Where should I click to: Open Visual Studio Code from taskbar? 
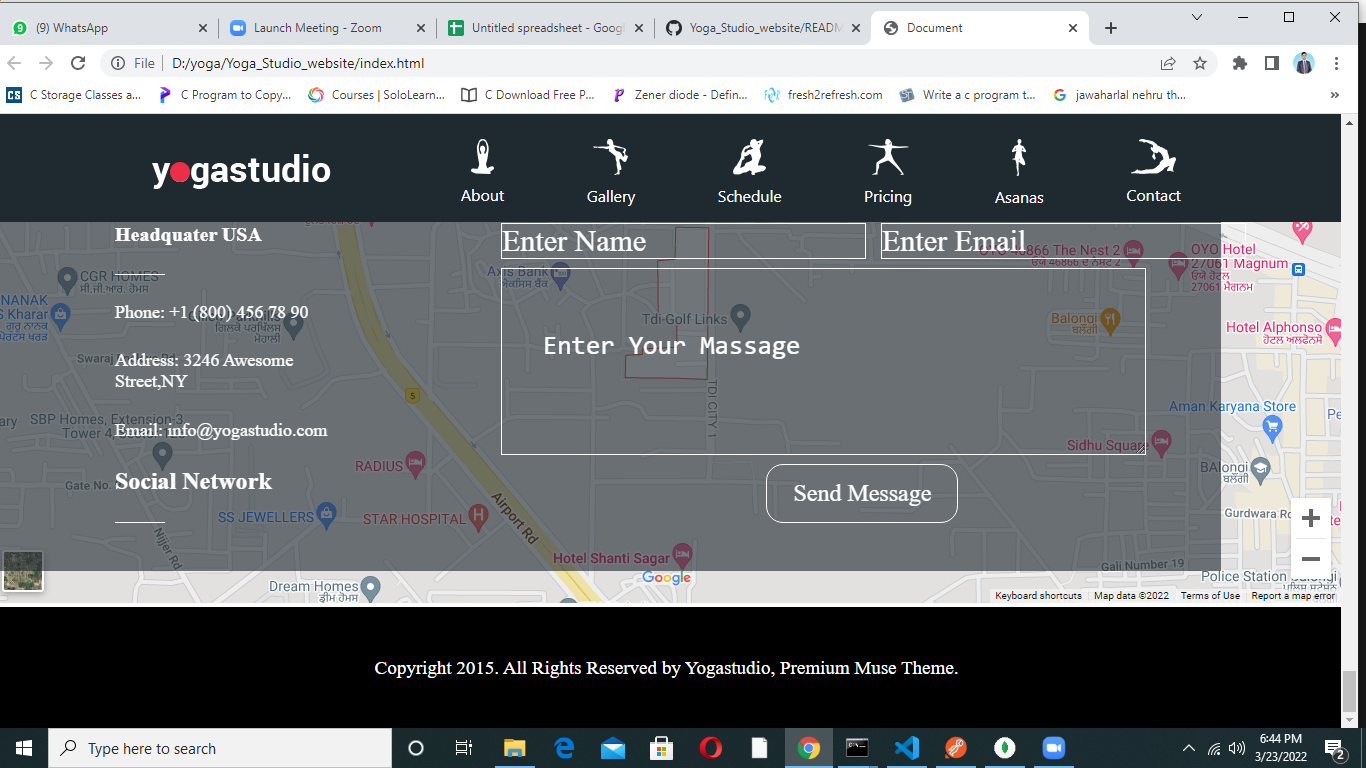coord(907,748)
